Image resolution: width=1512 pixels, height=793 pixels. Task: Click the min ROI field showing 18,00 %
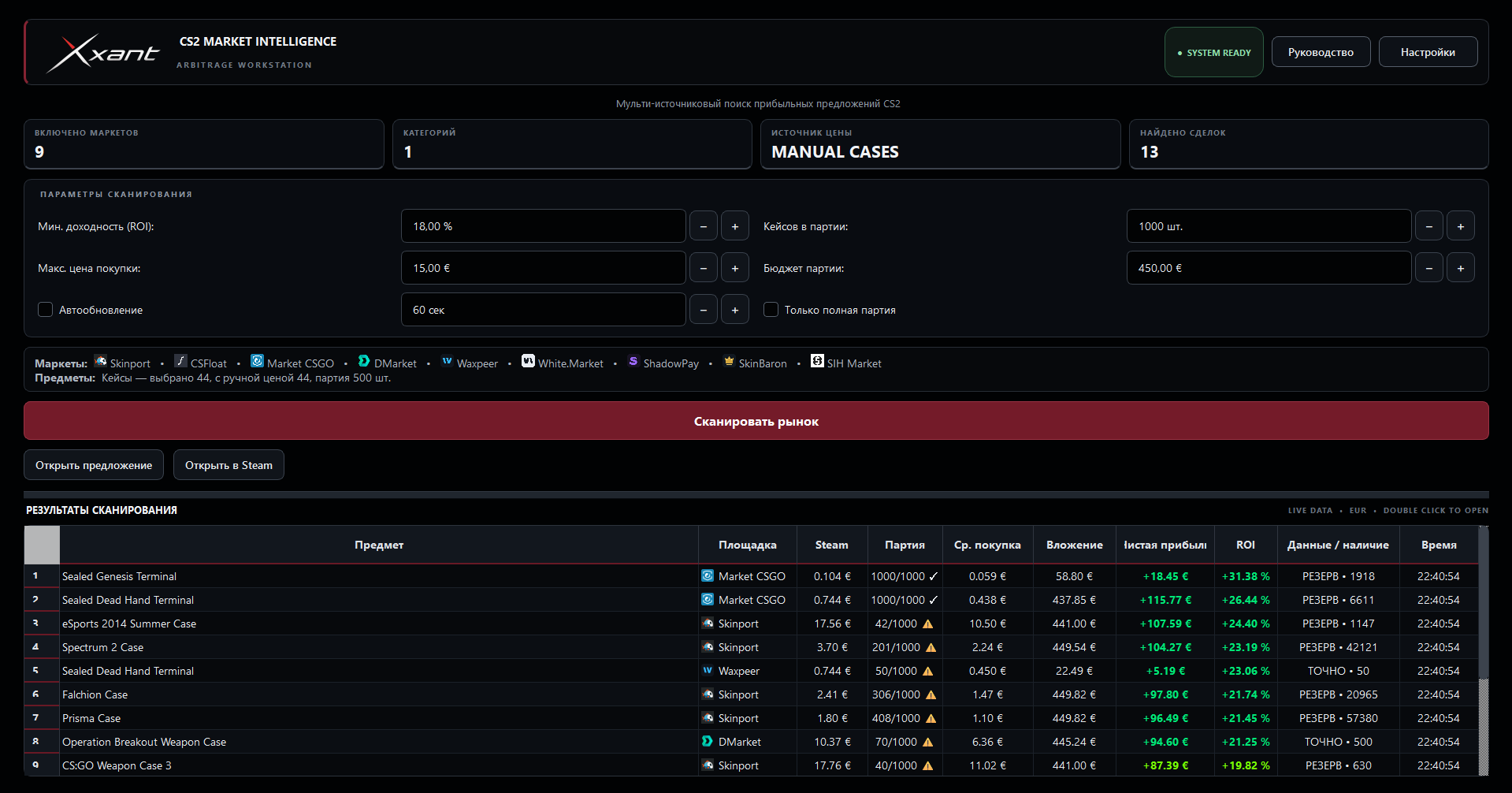point(544,226)
